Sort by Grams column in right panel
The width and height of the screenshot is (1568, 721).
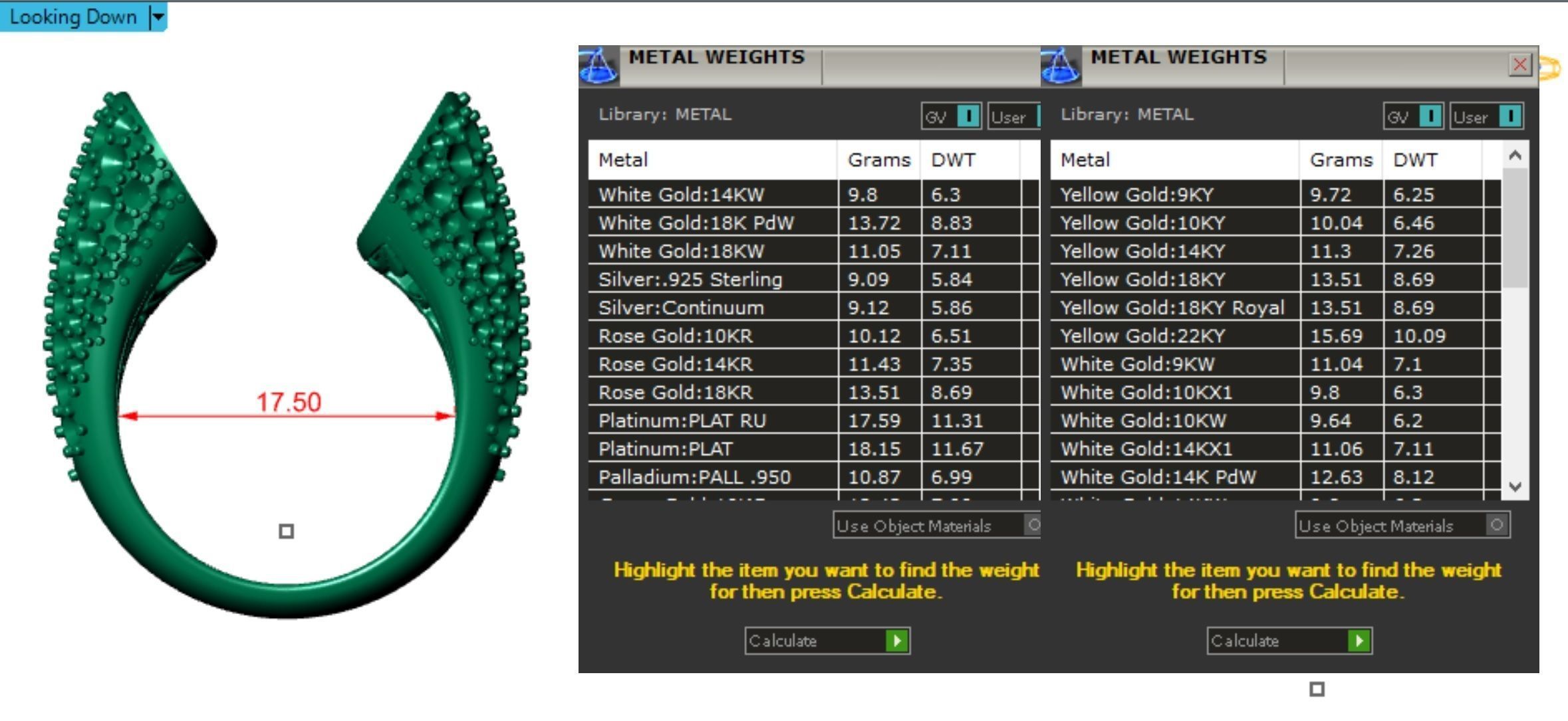1341,159
